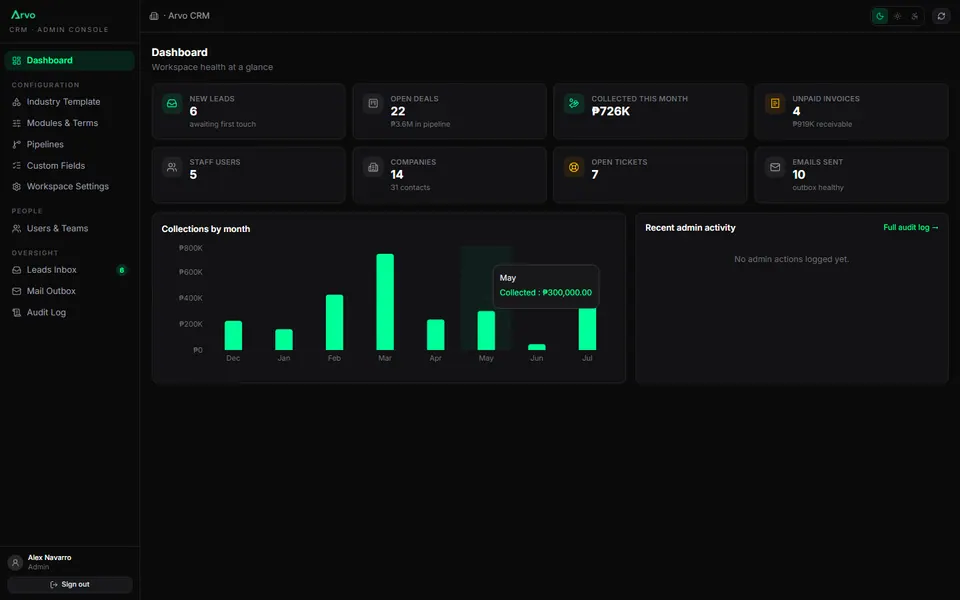Screen dimensions: 960x600
Task: Click the Open Tickets value 7
Action: [595, 175]
